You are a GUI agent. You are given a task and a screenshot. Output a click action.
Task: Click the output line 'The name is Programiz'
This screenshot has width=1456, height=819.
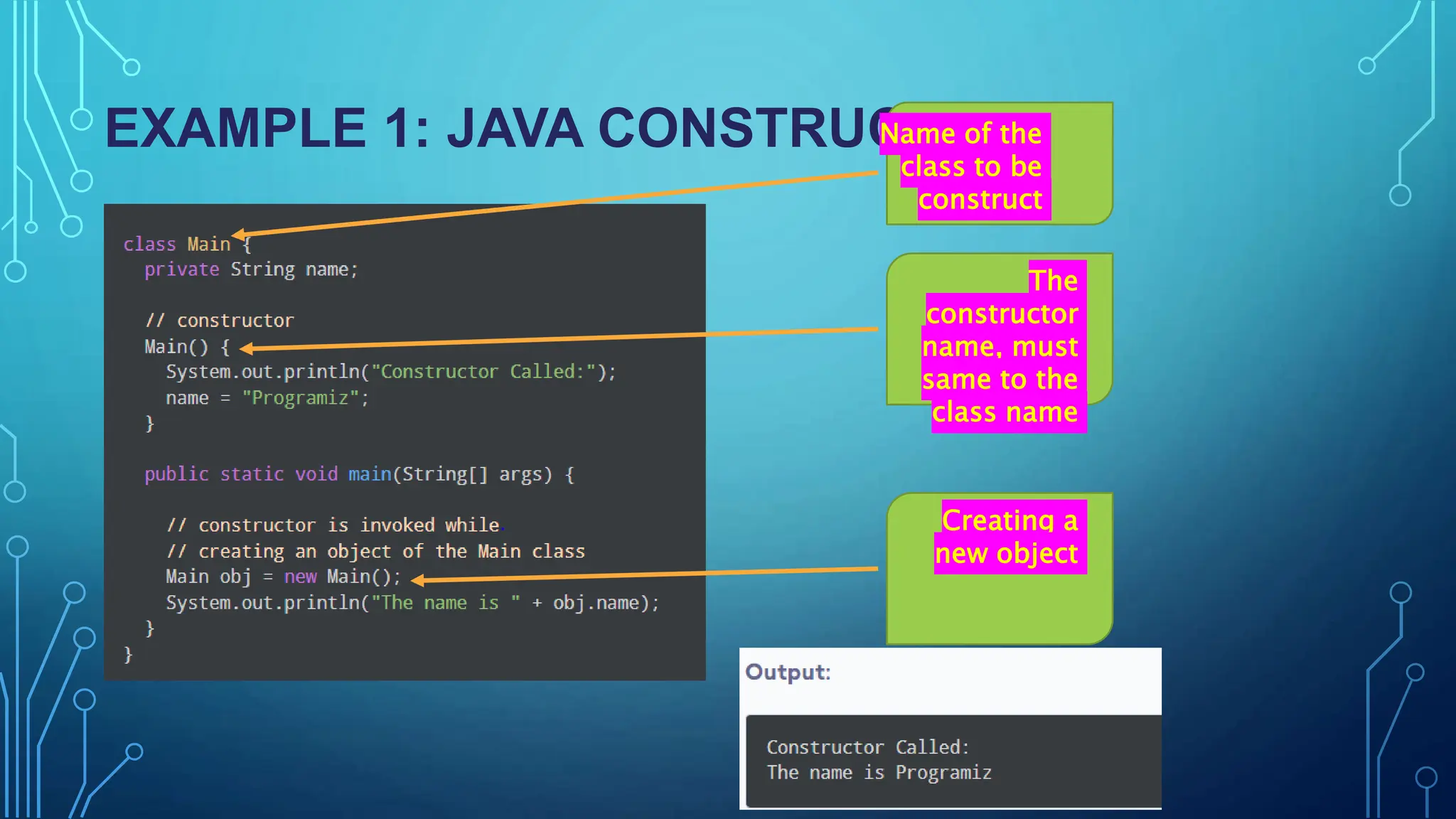tap(879, 773)
